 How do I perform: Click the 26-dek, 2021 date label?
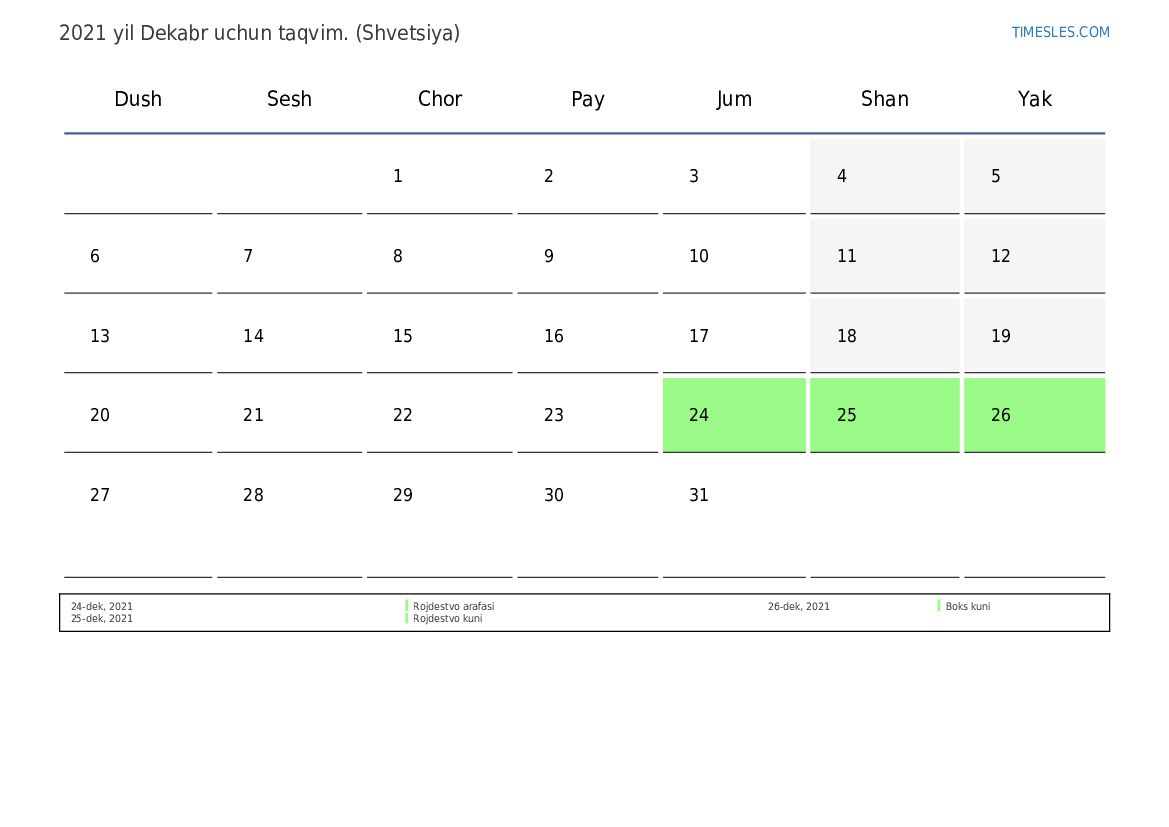(x=798, y=606)
